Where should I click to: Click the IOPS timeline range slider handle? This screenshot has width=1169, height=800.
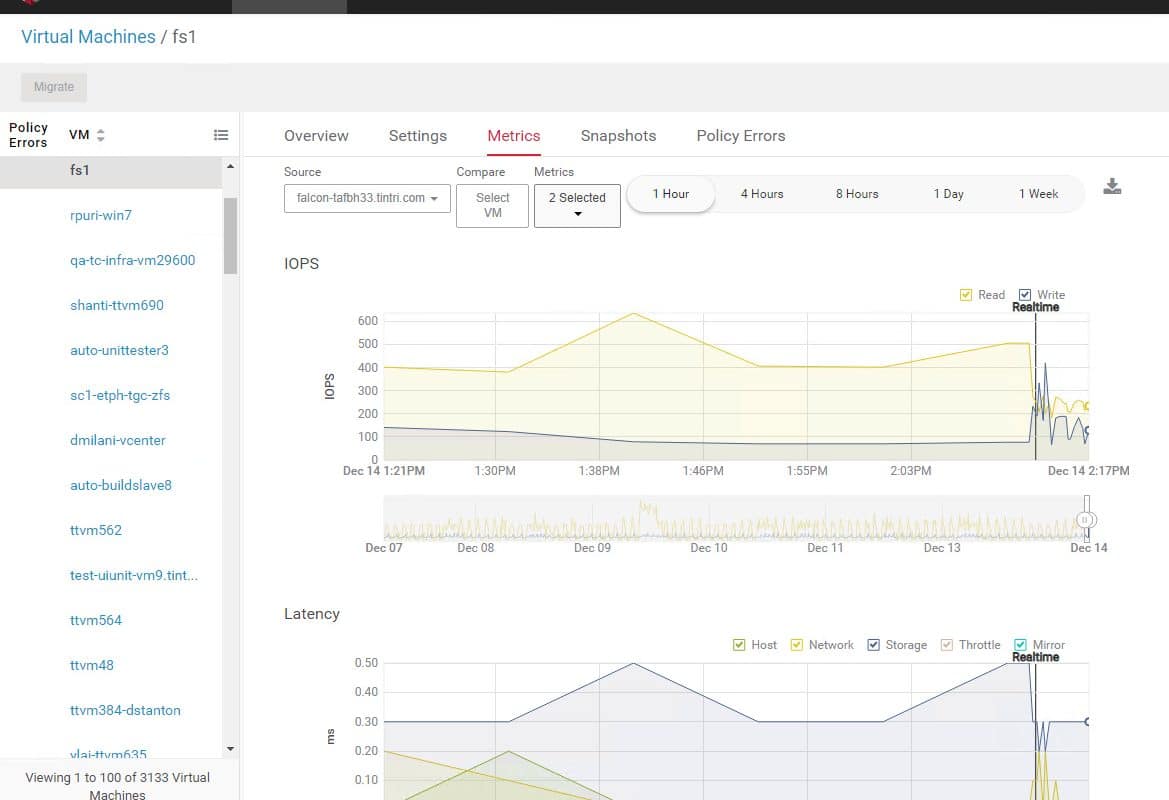pos(1086,519)
